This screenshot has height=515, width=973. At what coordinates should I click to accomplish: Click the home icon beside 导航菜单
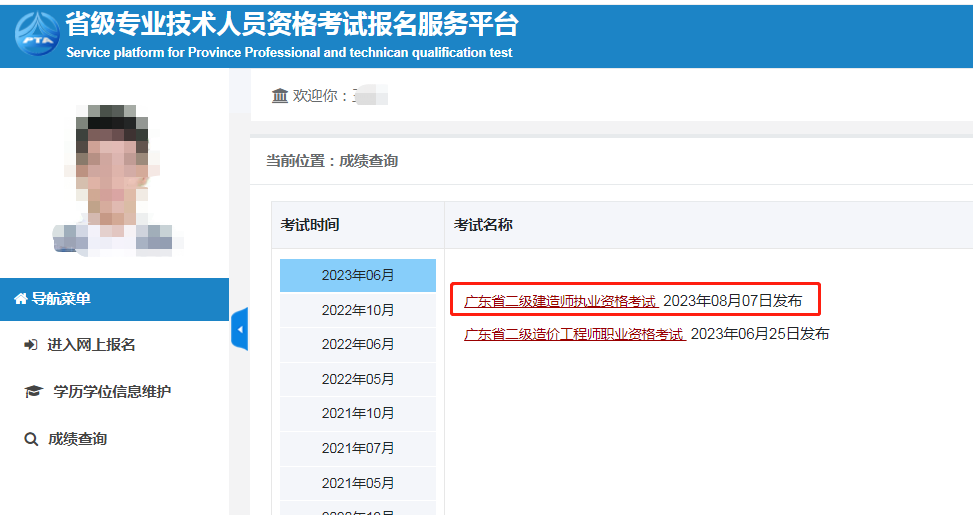pos(20,299)
